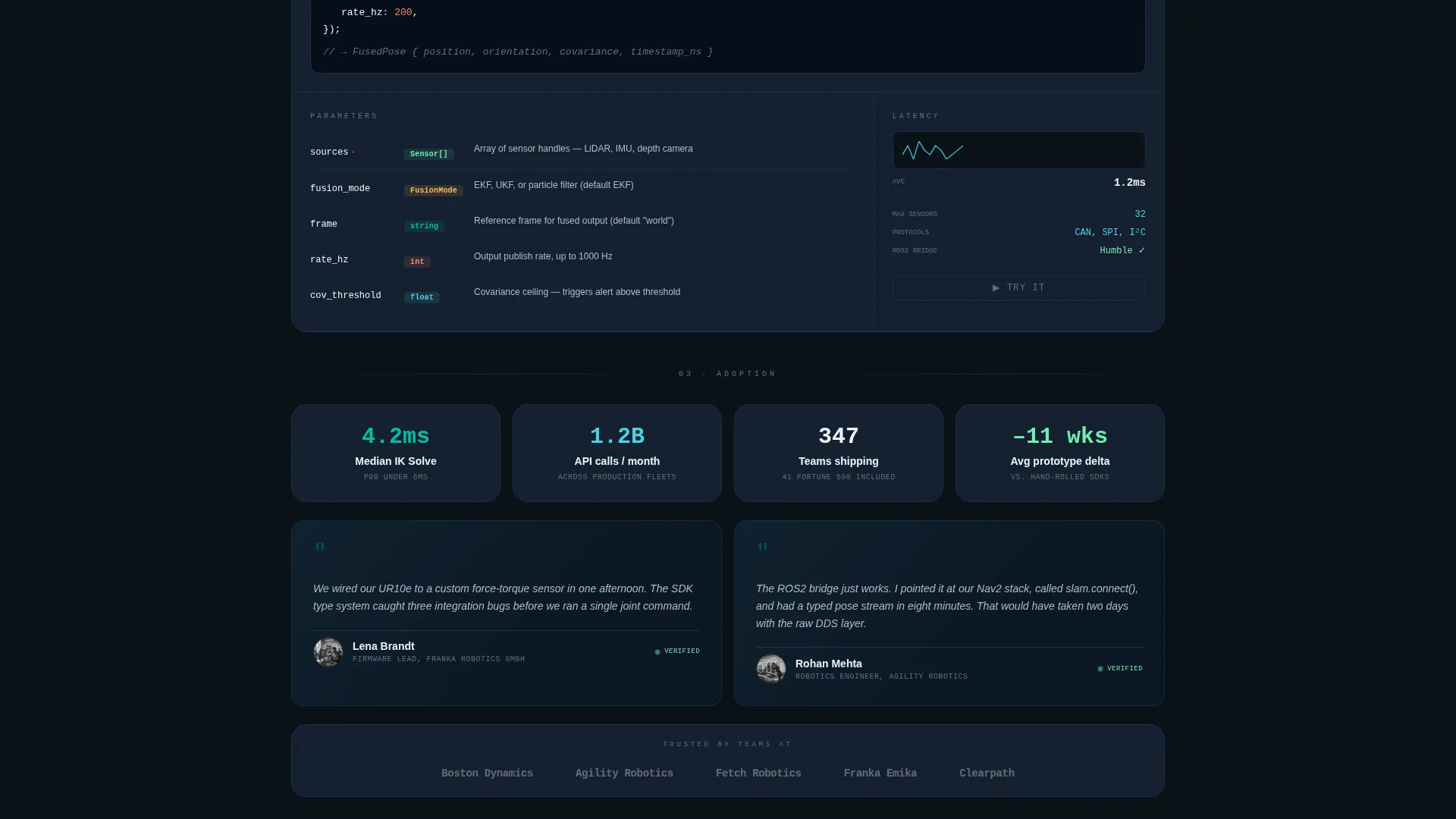1456x819 pixels.
Task: Click Lena Brandt's avatar photo
Action: click(328, 652)
